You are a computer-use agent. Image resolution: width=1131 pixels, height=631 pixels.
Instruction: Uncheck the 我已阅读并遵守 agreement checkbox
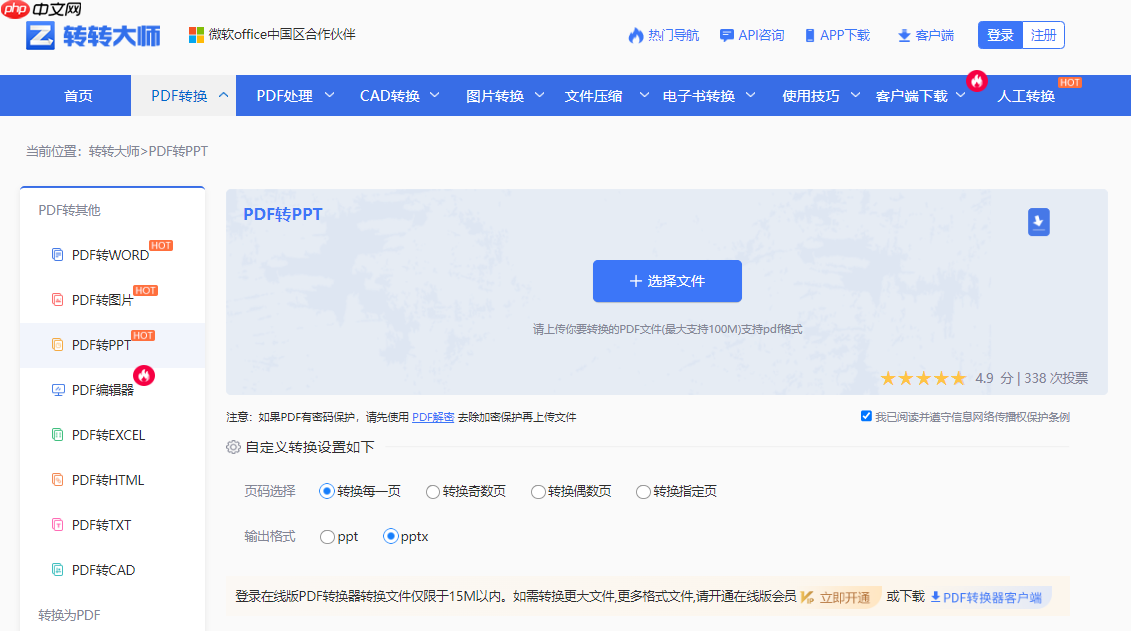866,416
